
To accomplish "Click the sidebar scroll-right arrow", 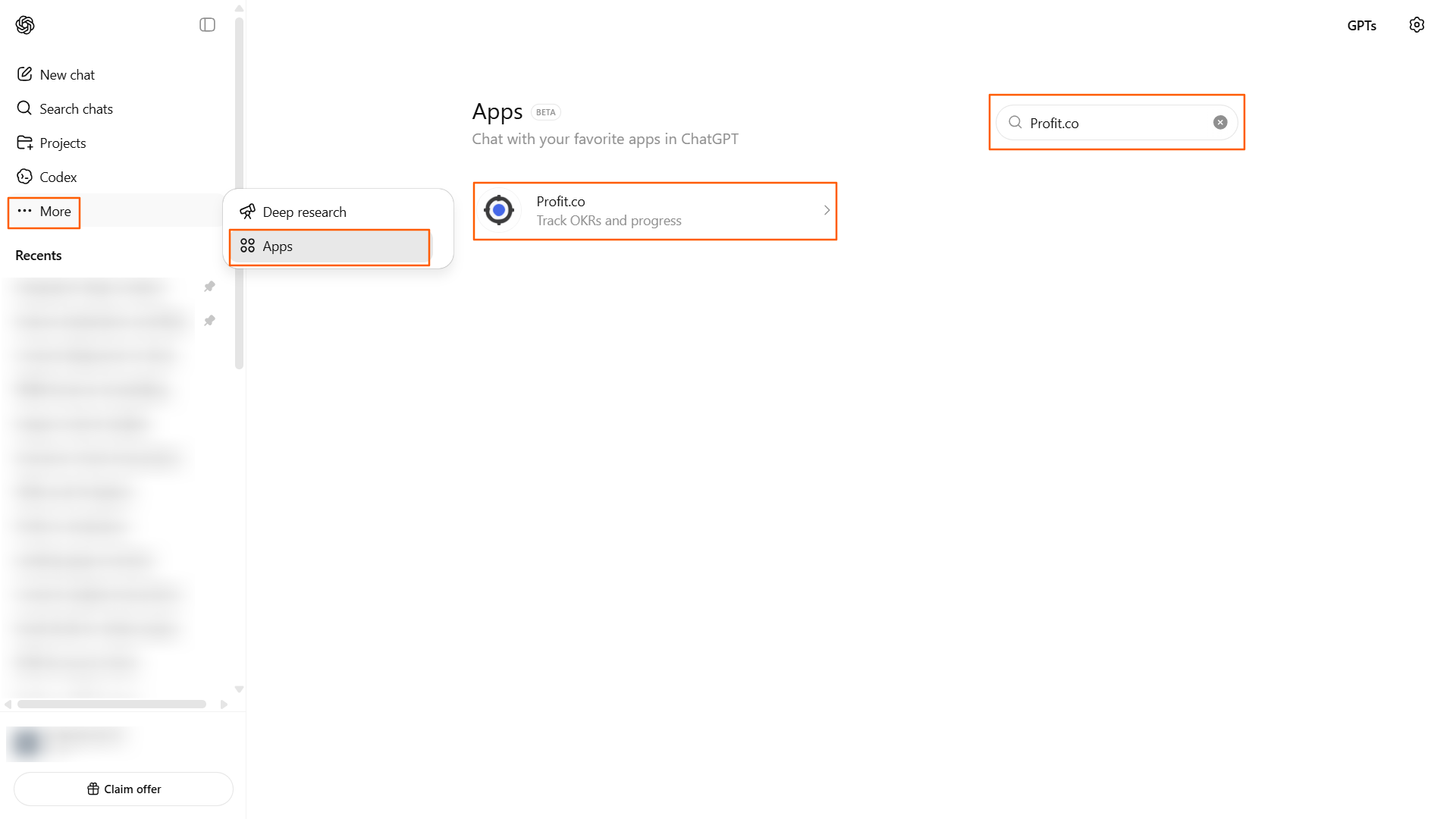I will pyautogui.click(x=224, y=704).
